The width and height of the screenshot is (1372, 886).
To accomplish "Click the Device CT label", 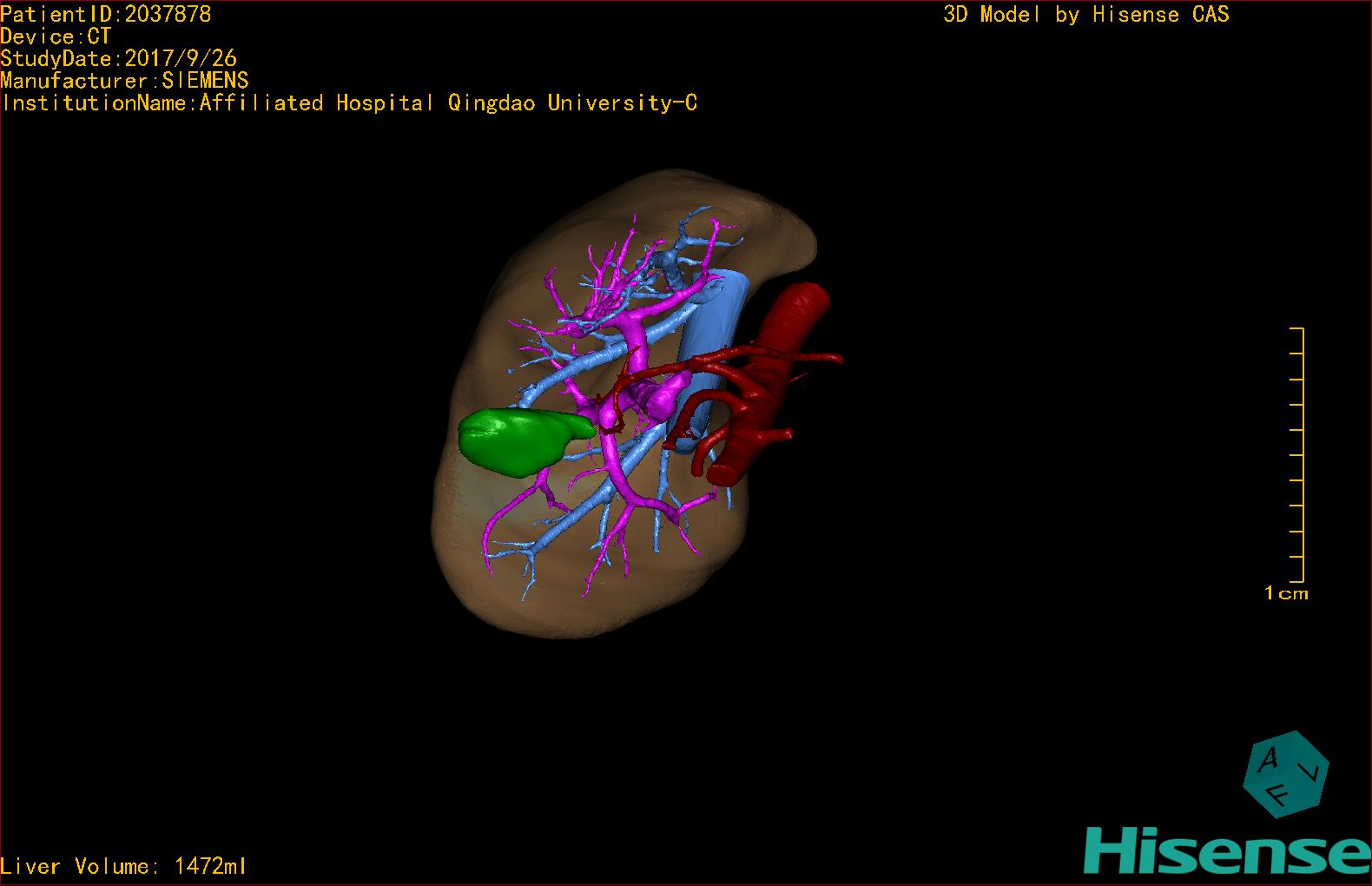I will pos(56,36).
